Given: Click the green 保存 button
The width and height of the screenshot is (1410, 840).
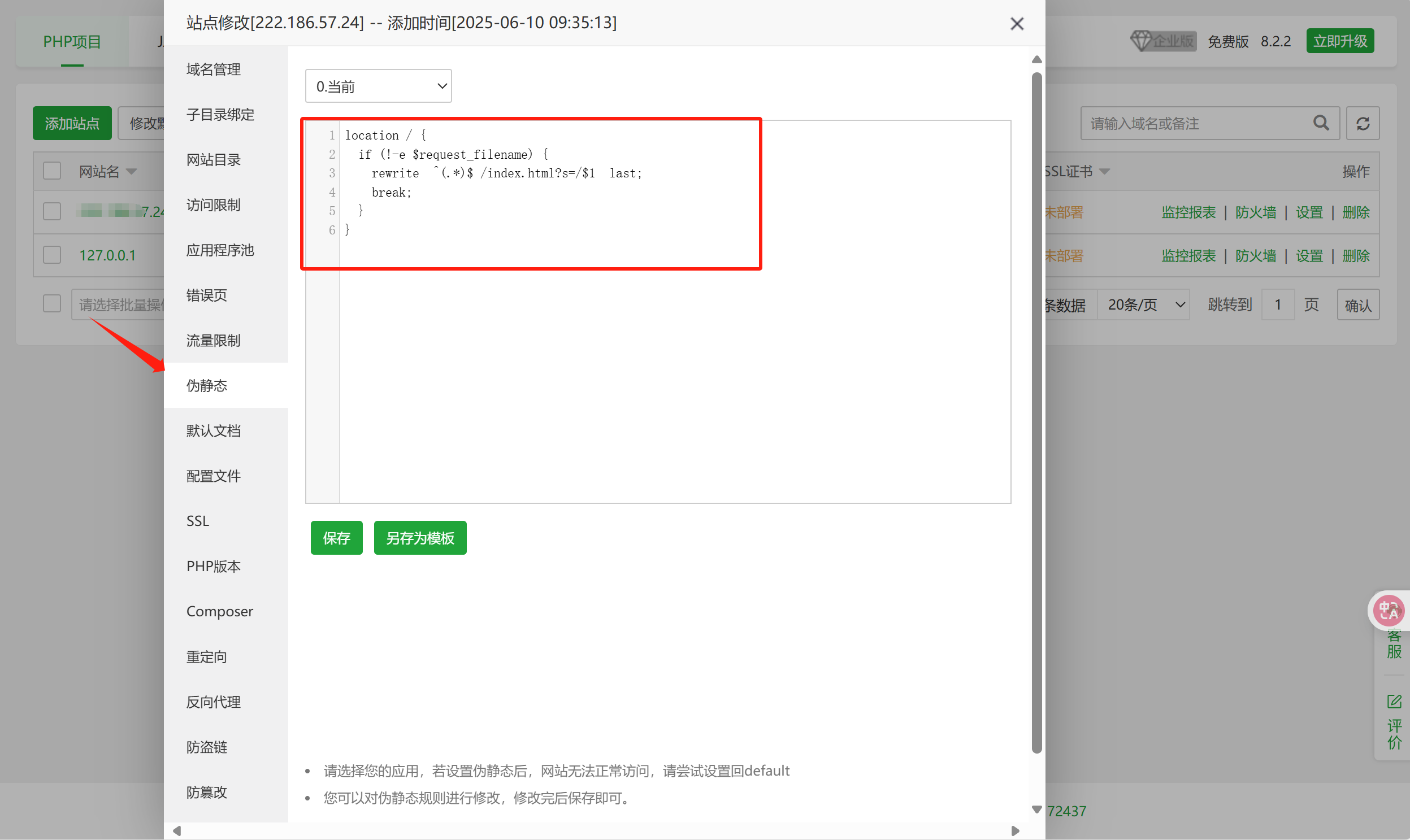Looking at the screenshot, I should 336,538.
